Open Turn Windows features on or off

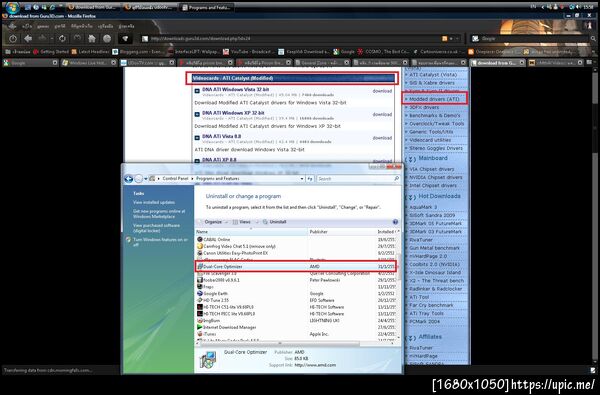pos(160,242)
